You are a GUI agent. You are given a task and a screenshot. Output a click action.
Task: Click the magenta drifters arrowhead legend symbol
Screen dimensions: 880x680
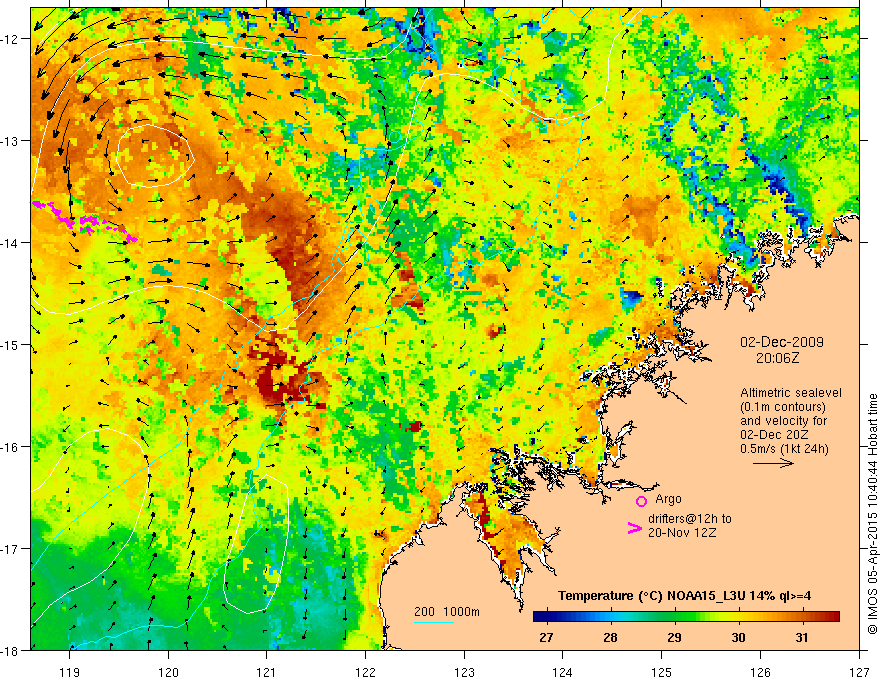[634, 528]
